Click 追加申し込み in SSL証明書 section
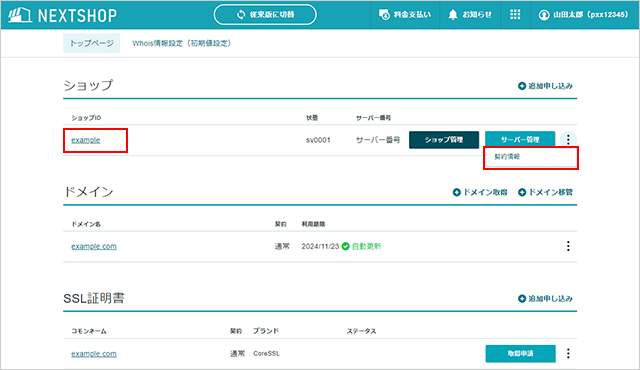Image resolution: width=640 pixels, height=370 pixels. point(545,299)
